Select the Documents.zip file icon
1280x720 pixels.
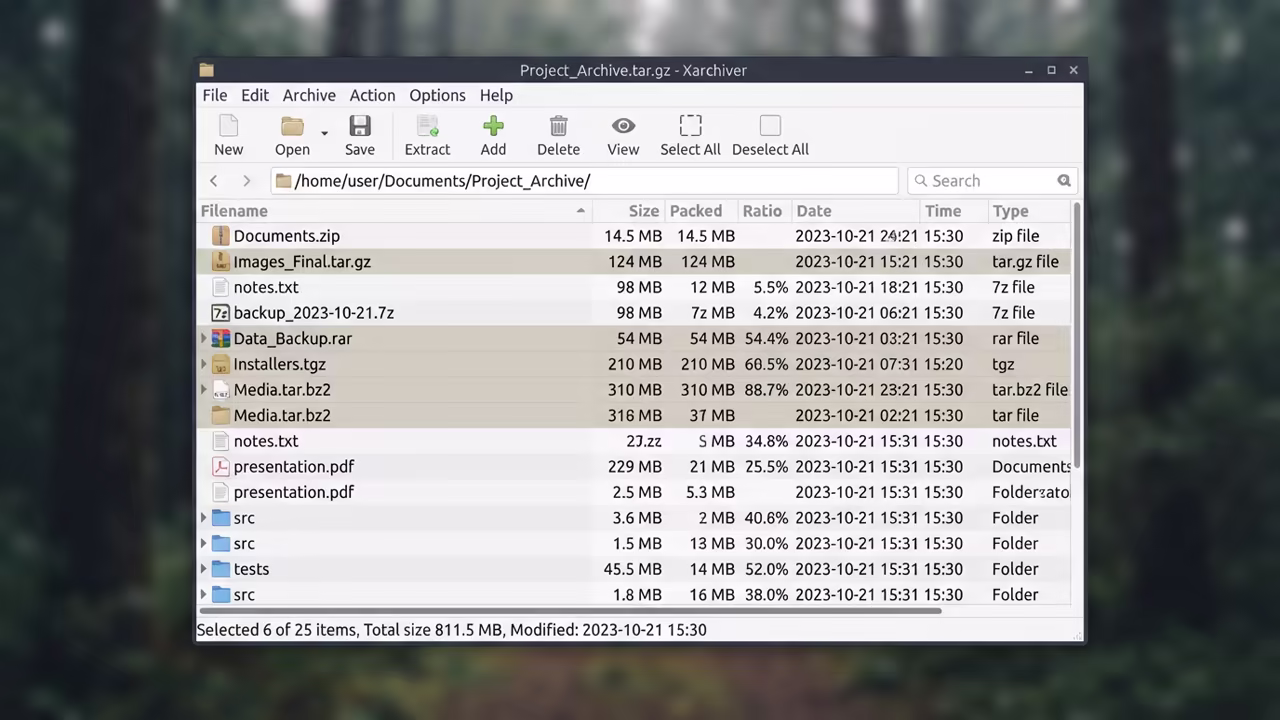pos(221,236)
